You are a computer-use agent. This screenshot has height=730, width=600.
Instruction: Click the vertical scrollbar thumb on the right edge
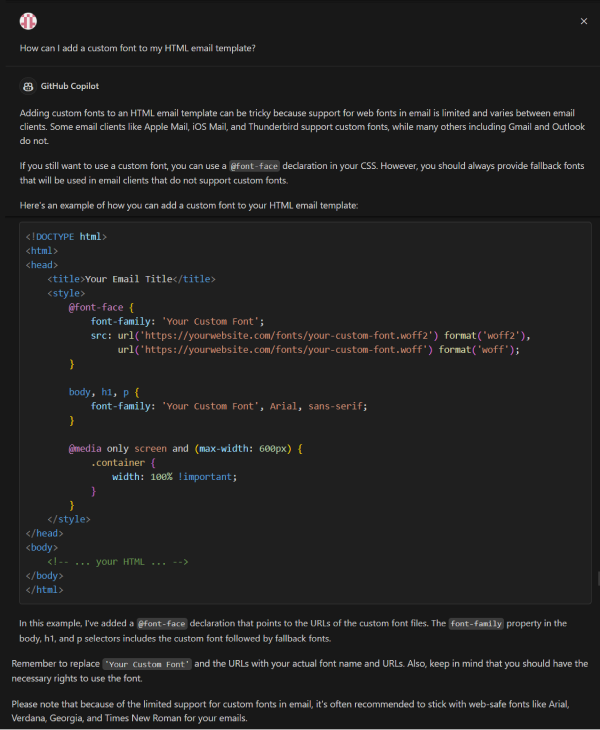(597, 578)
